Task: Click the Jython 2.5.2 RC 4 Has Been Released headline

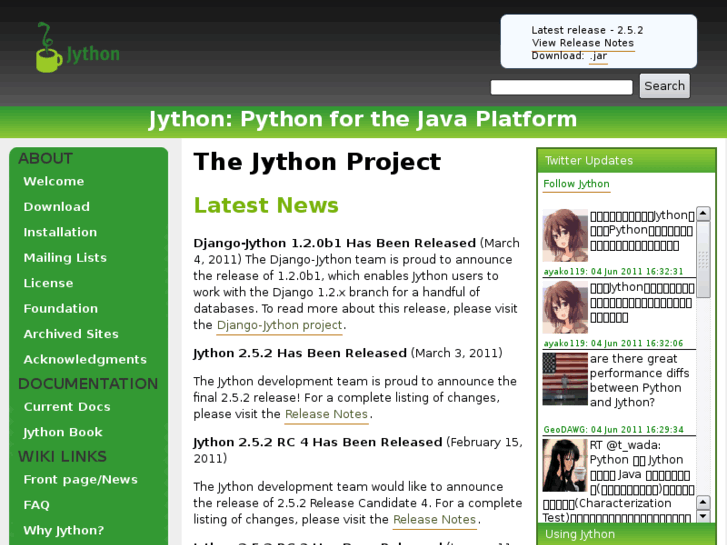Action: point(318,442)
